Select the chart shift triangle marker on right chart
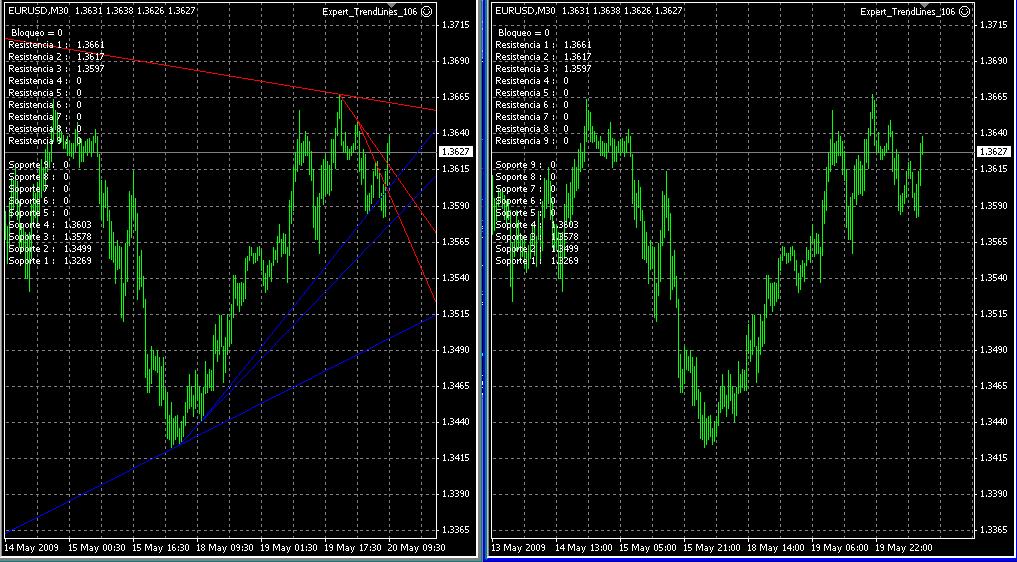The height and width of the screenshot is (562, 1017). click(x=926, y=6)
